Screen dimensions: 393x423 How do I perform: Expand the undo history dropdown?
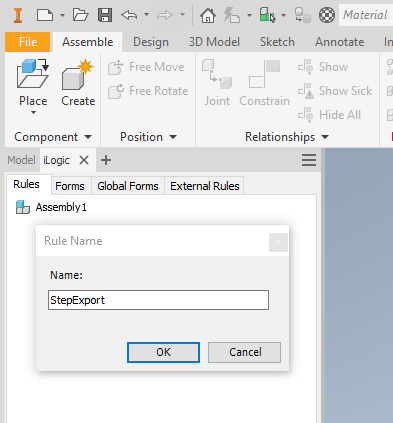(146, 15)
